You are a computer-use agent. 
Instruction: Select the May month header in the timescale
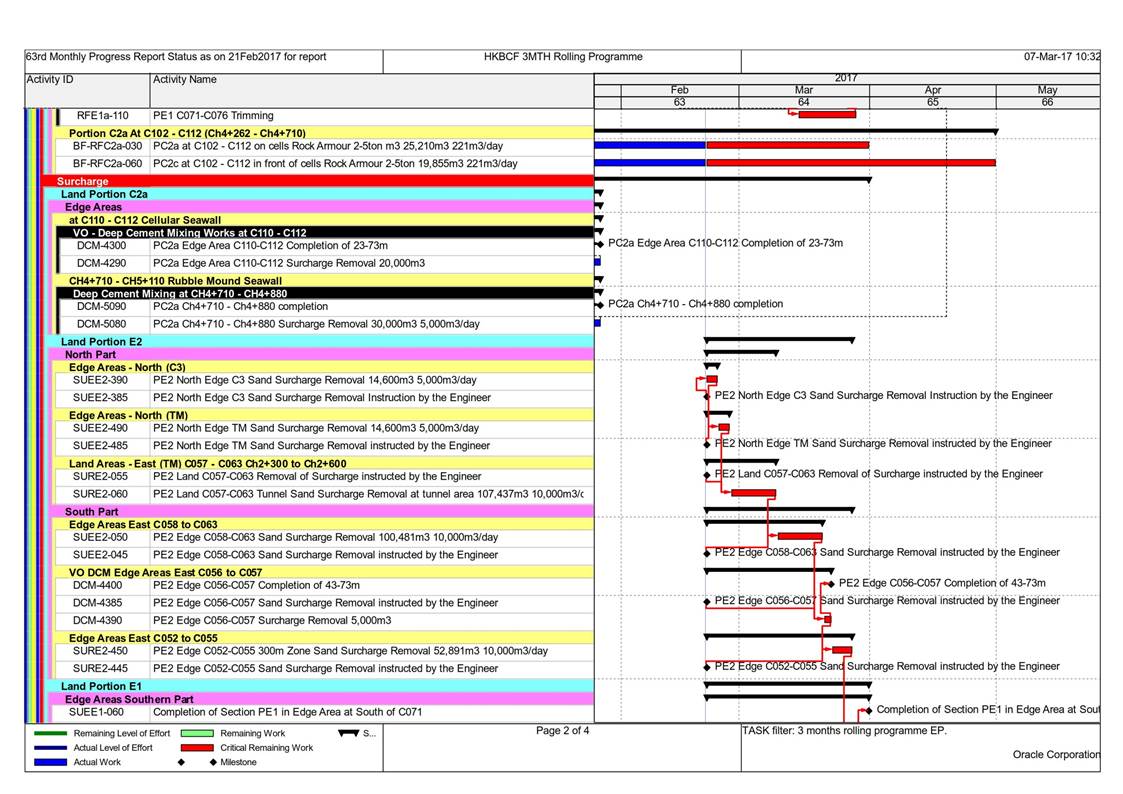1047,90
